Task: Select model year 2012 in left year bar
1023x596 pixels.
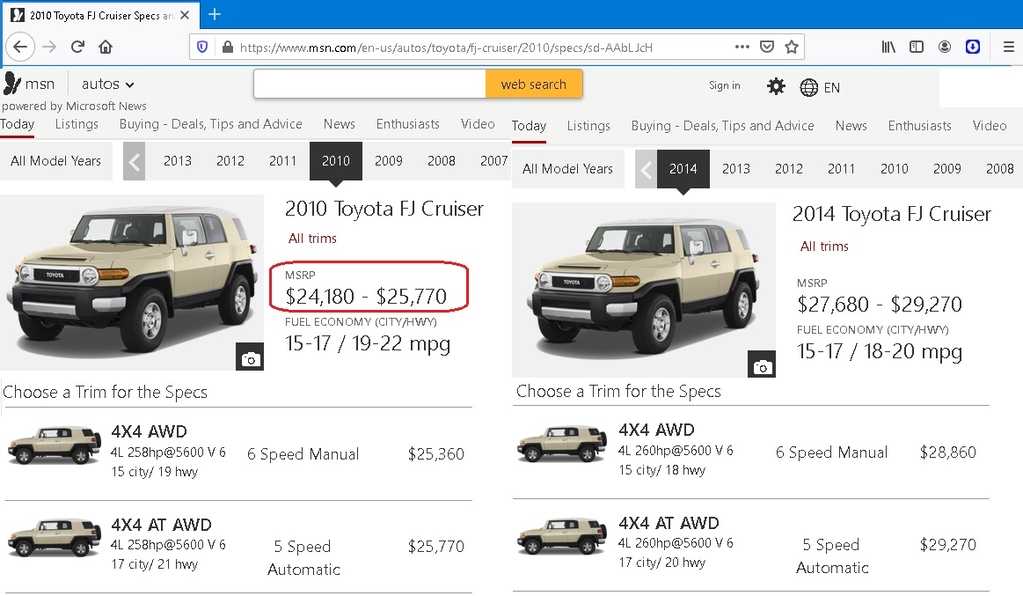Action: 230,161
